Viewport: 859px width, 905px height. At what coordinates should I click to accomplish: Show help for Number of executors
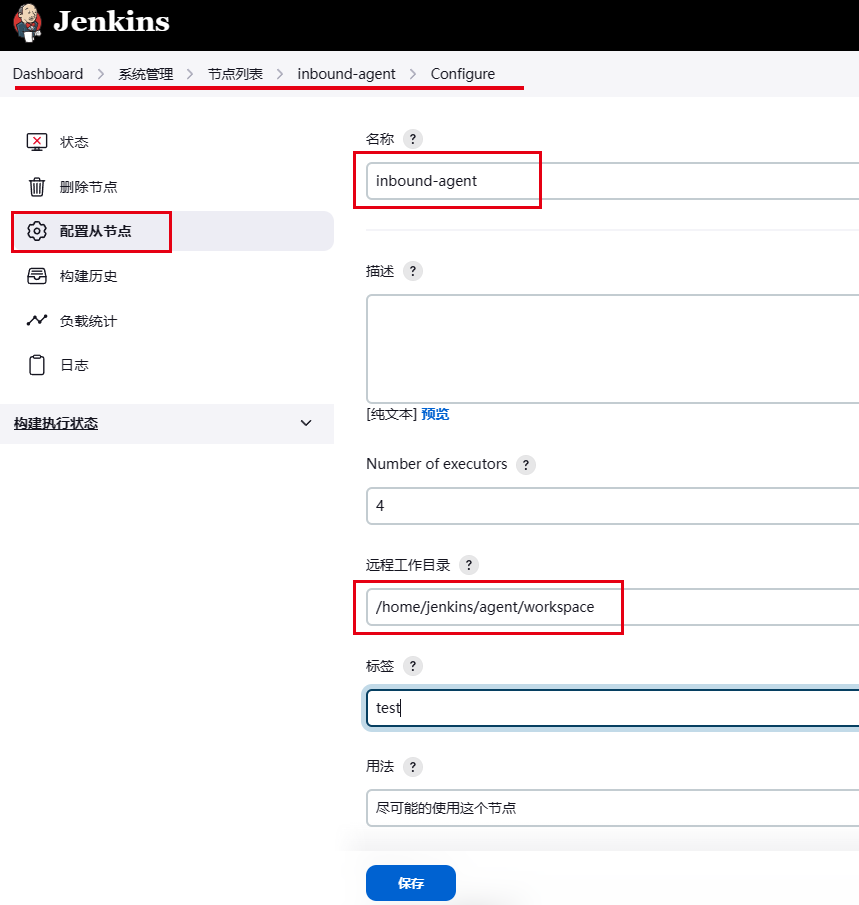(525, 465)
